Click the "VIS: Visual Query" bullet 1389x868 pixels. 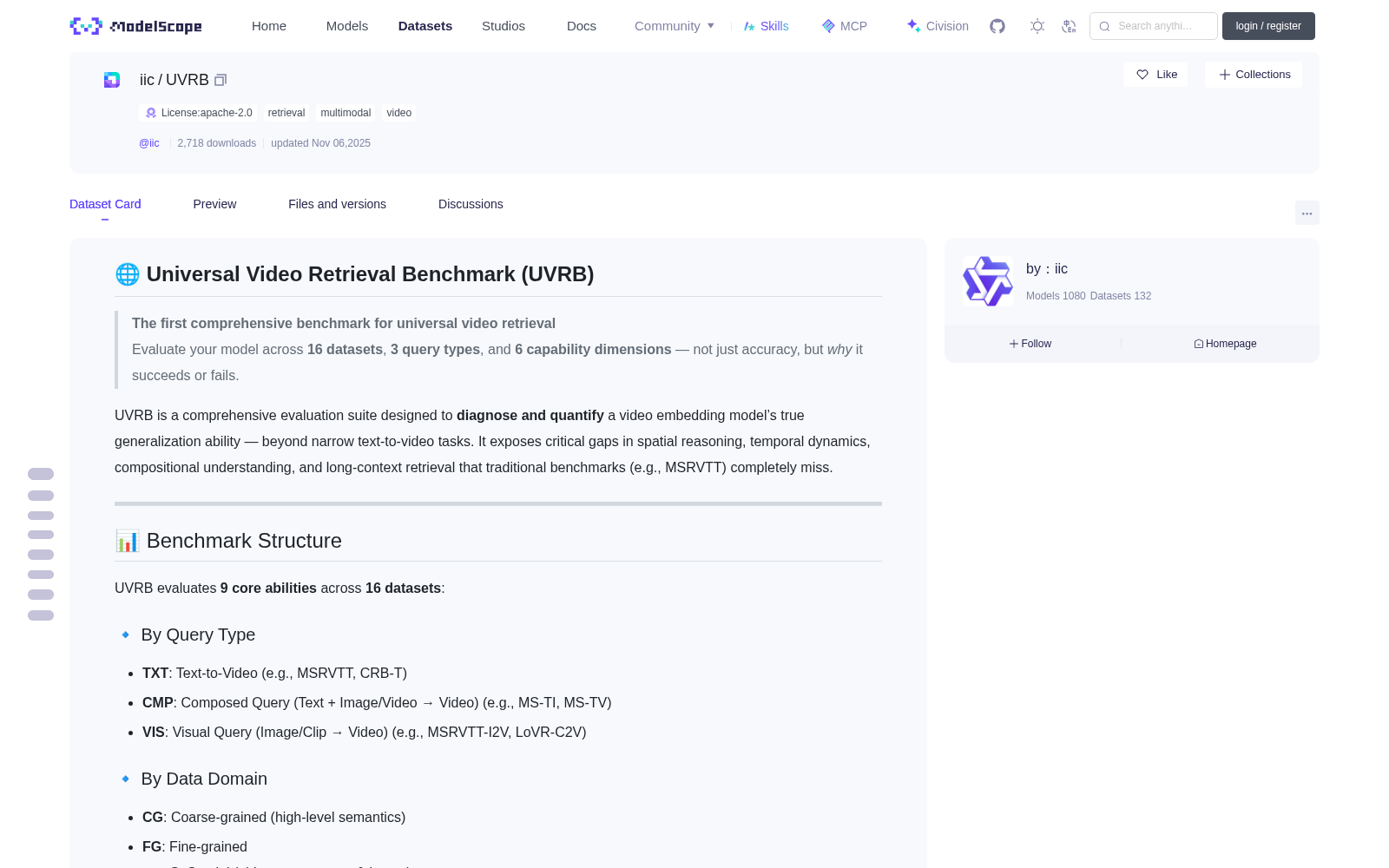pyautogui.click(x=365, y=733)
